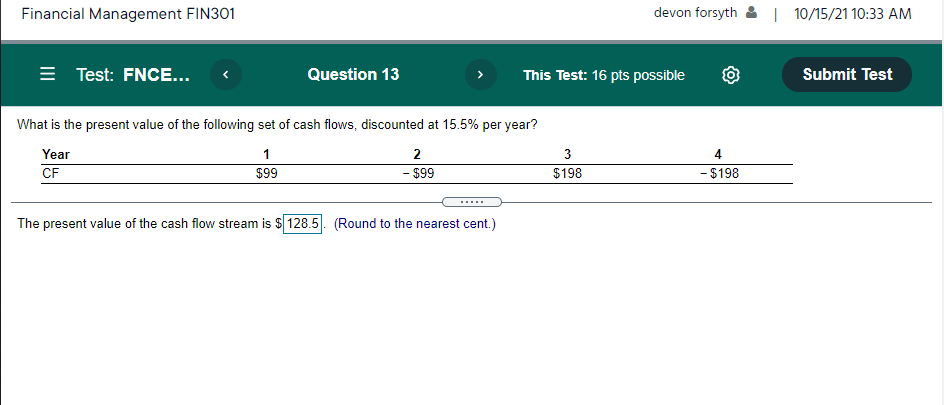This screenshot has height=405, width=944.
Task: Click the 10/15/21 10:33 AM timestamp
Action: pyautogui.click(x=852, y=13)
